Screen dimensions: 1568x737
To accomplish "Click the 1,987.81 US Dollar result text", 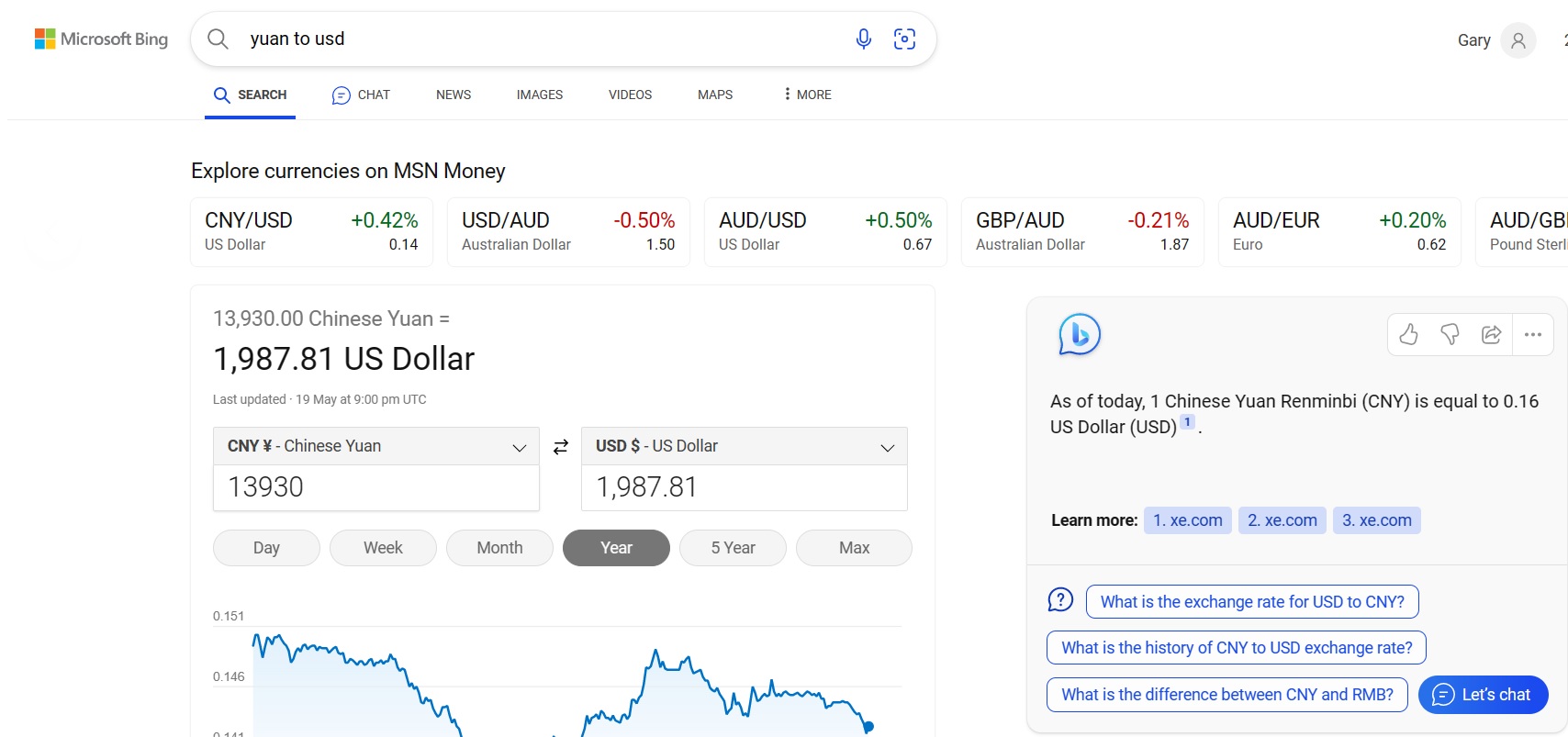I will pyautogui.click(x=343, y=359).
